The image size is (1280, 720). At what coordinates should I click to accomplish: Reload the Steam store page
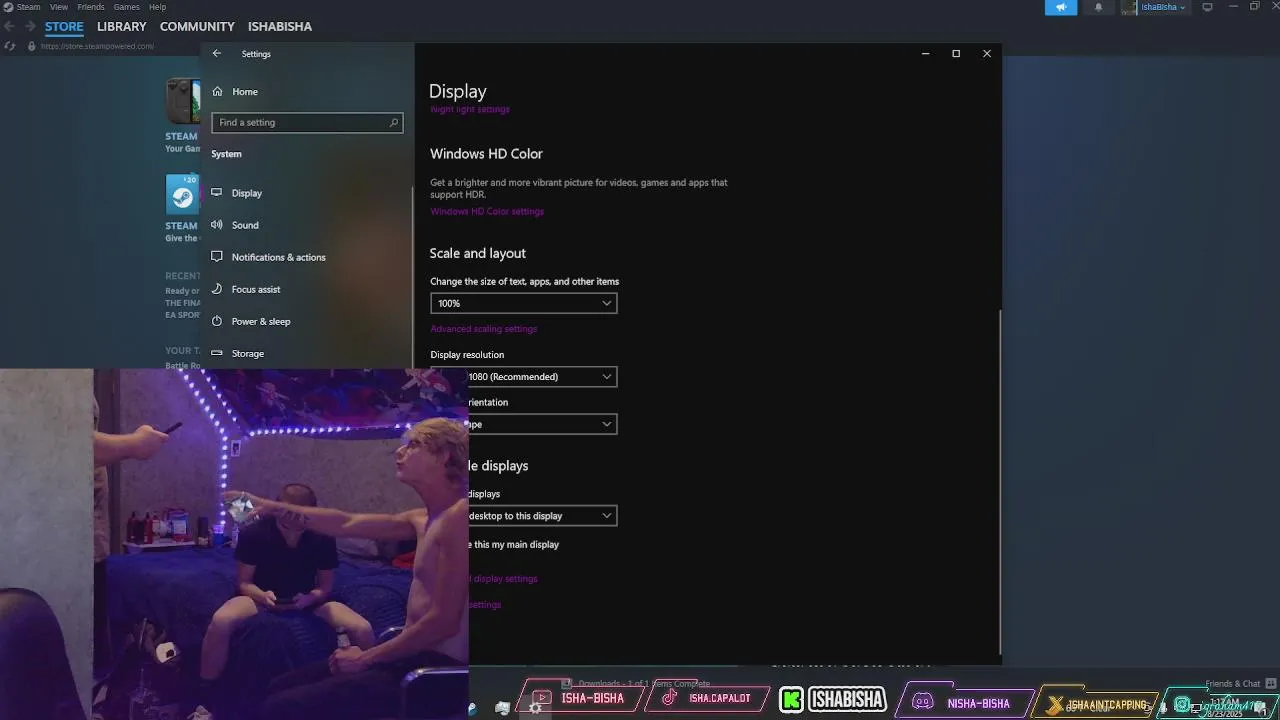10,46
